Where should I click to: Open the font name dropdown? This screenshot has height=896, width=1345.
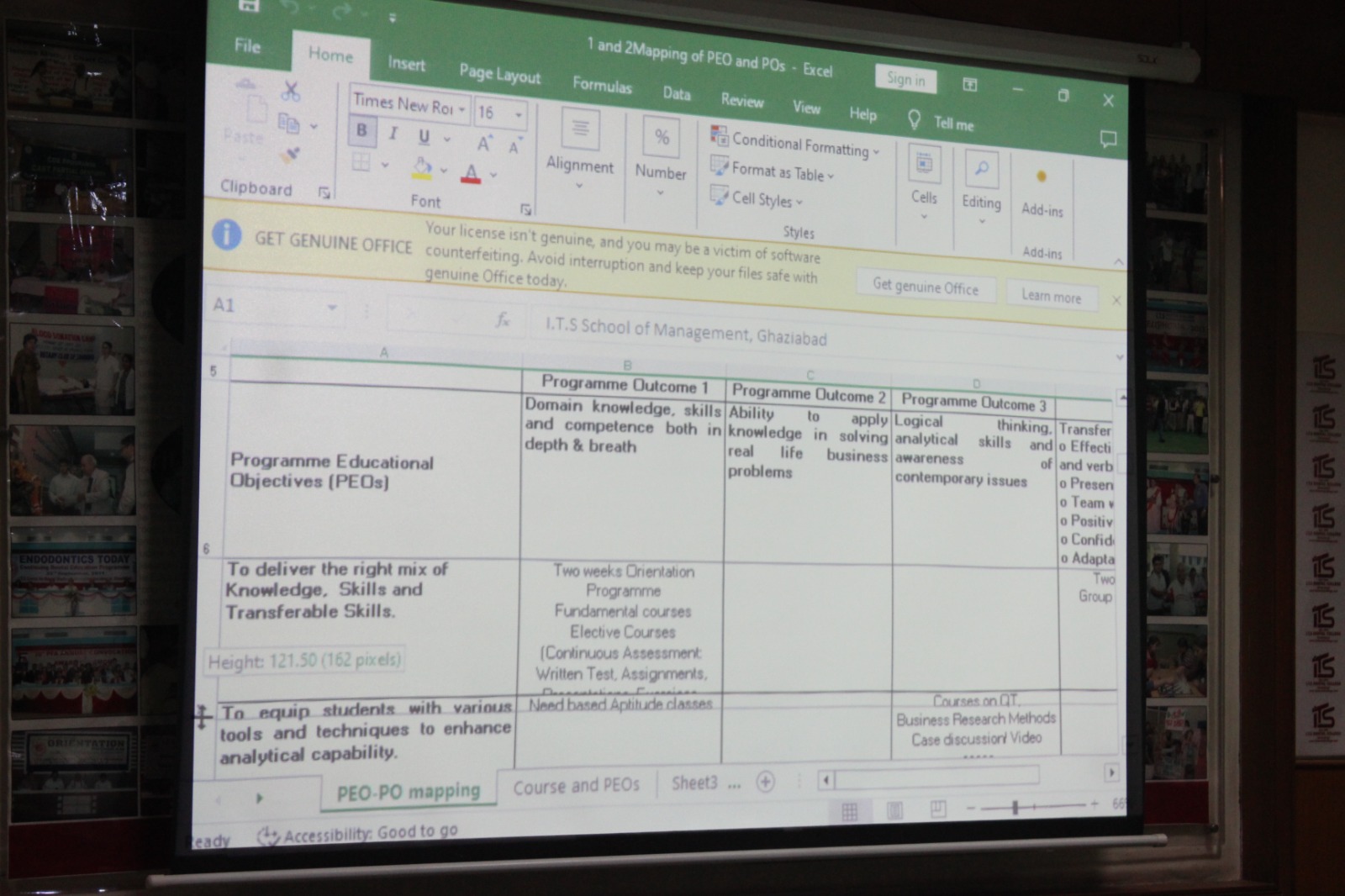tap(462, 109)
